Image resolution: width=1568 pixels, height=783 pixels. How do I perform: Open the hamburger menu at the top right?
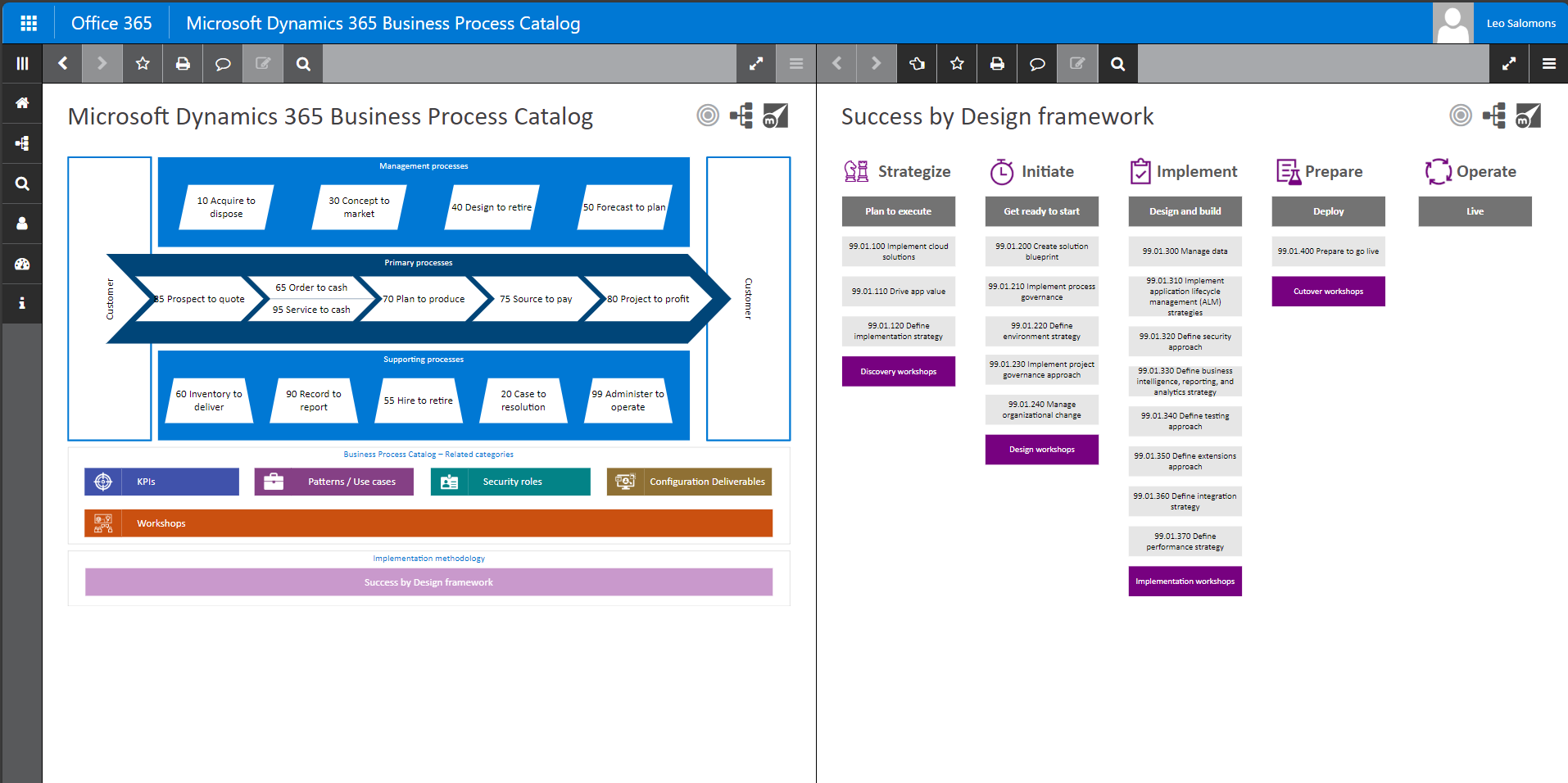click(1549, 63)
